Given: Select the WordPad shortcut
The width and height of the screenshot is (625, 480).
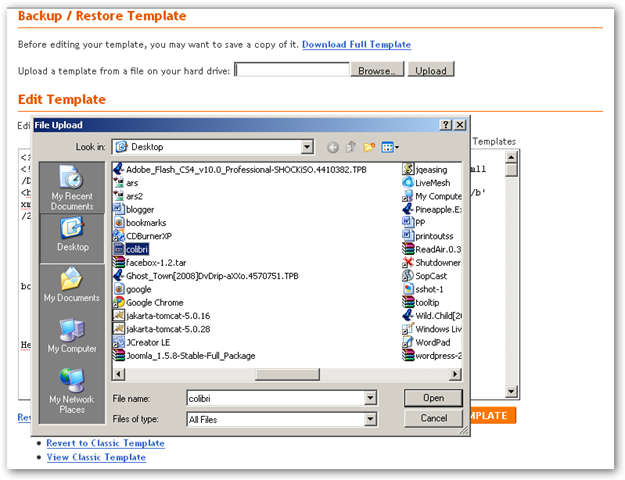Looking at the screenshot, I should [x=426, y=342].
